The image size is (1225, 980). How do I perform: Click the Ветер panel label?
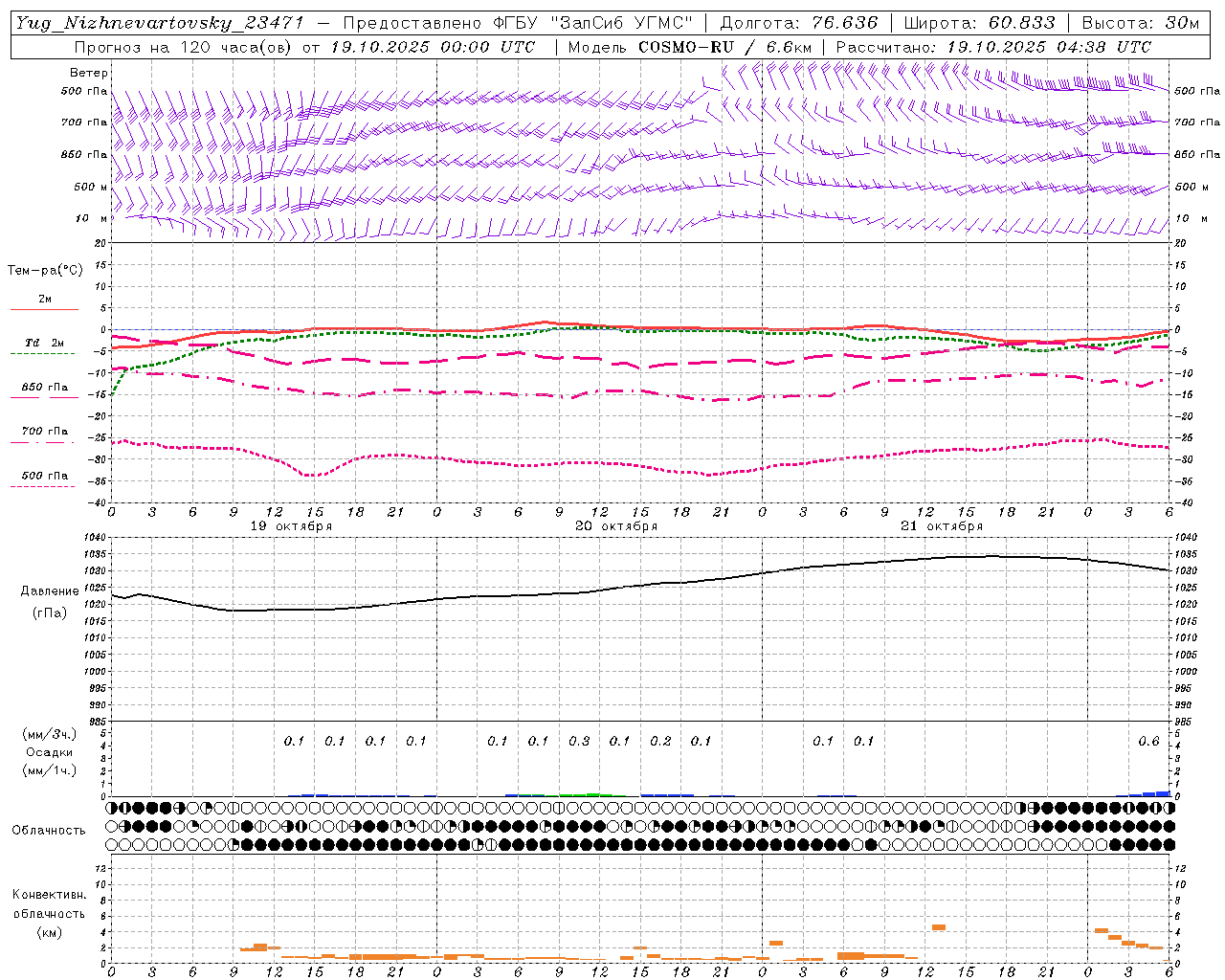(x=89, y=73)
